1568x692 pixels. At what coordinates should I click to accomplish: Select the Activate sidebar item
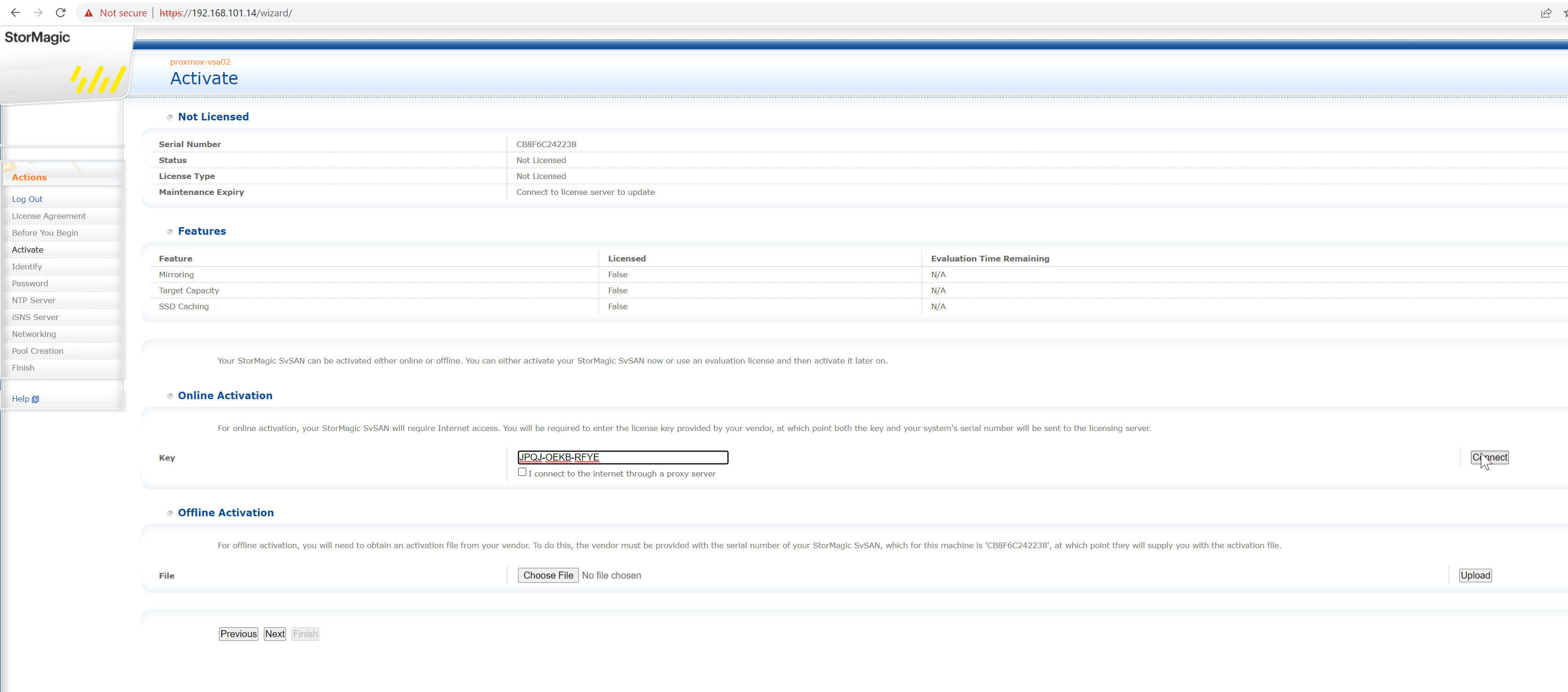[x=27, y=250]
